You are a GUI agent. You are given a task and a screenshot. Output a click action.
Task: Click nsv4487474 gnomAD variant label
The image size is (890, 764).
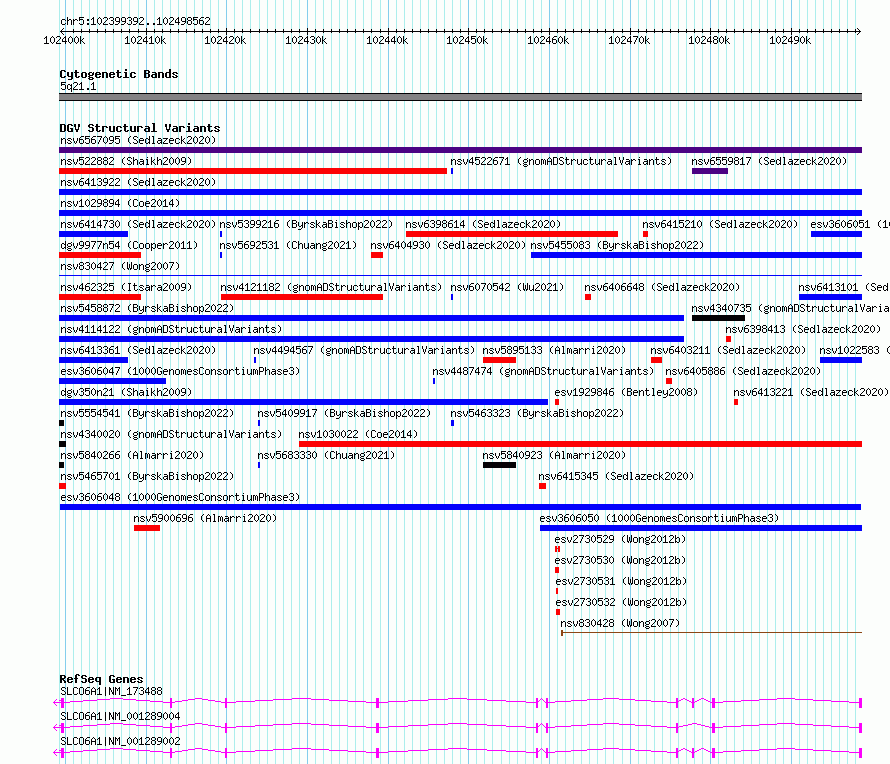543,371
